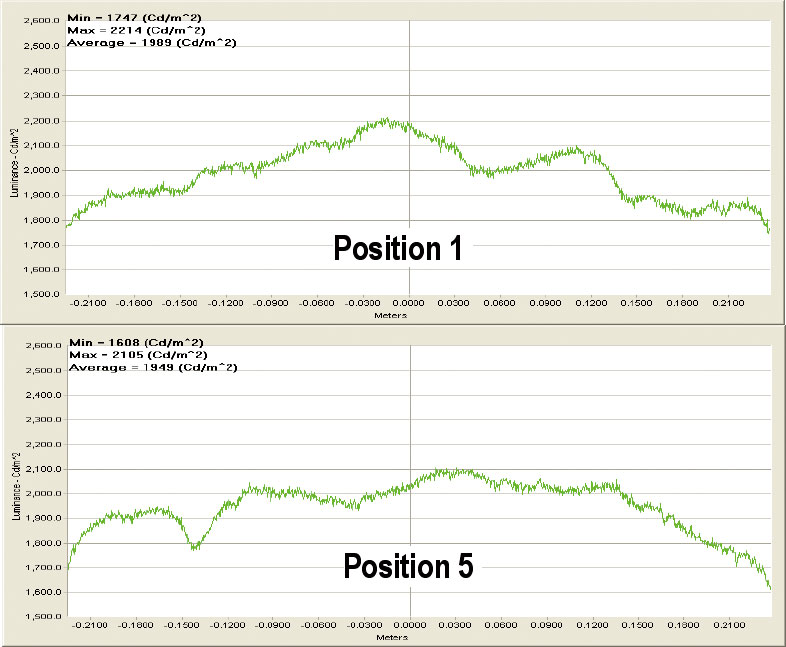
Task: Click the Meters axis title under Position 1 chart
Action: tap(410, 313)
